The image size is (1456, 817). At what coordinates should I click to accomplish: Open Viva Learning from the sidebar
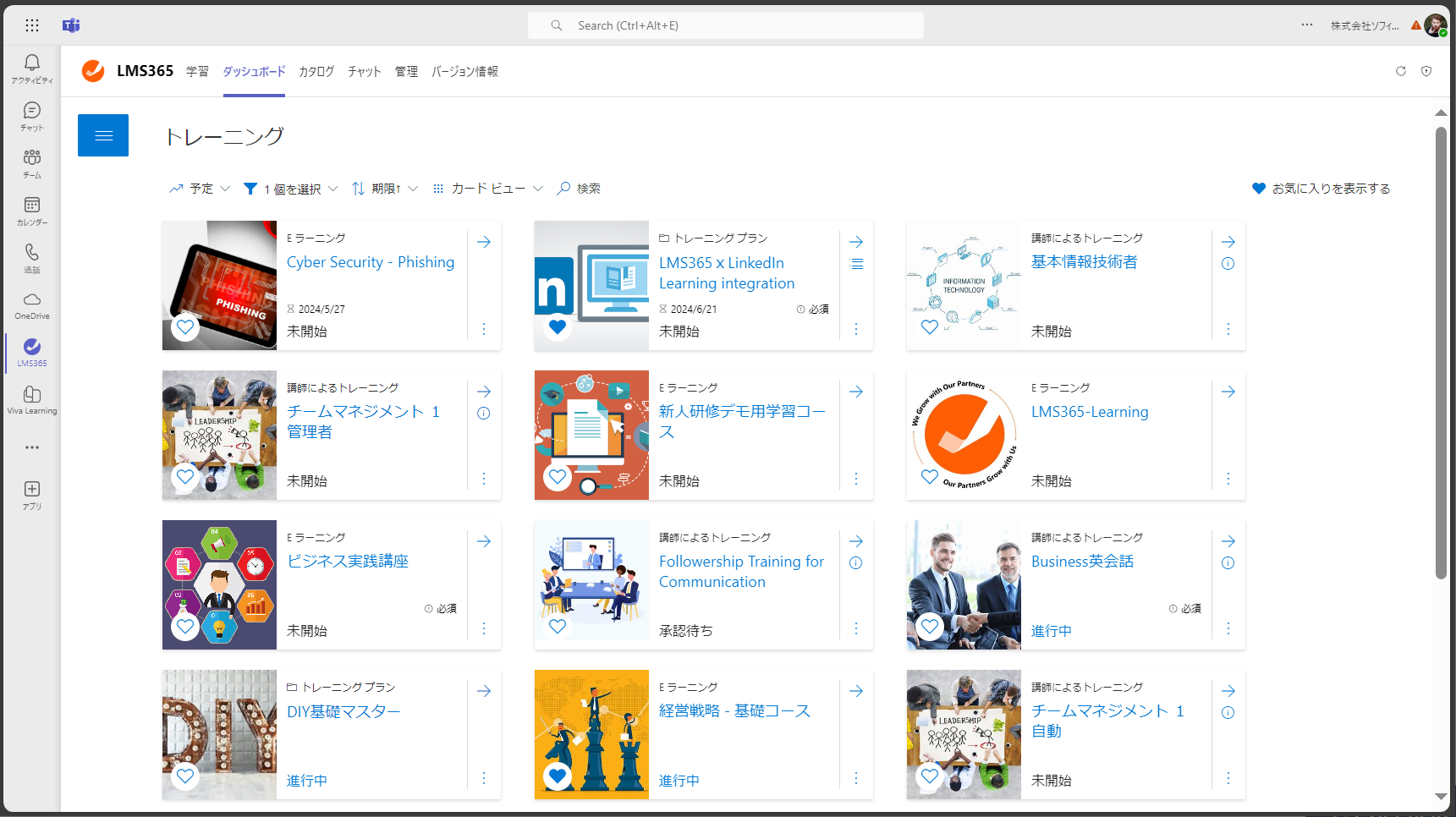click(x=31, y=398)
